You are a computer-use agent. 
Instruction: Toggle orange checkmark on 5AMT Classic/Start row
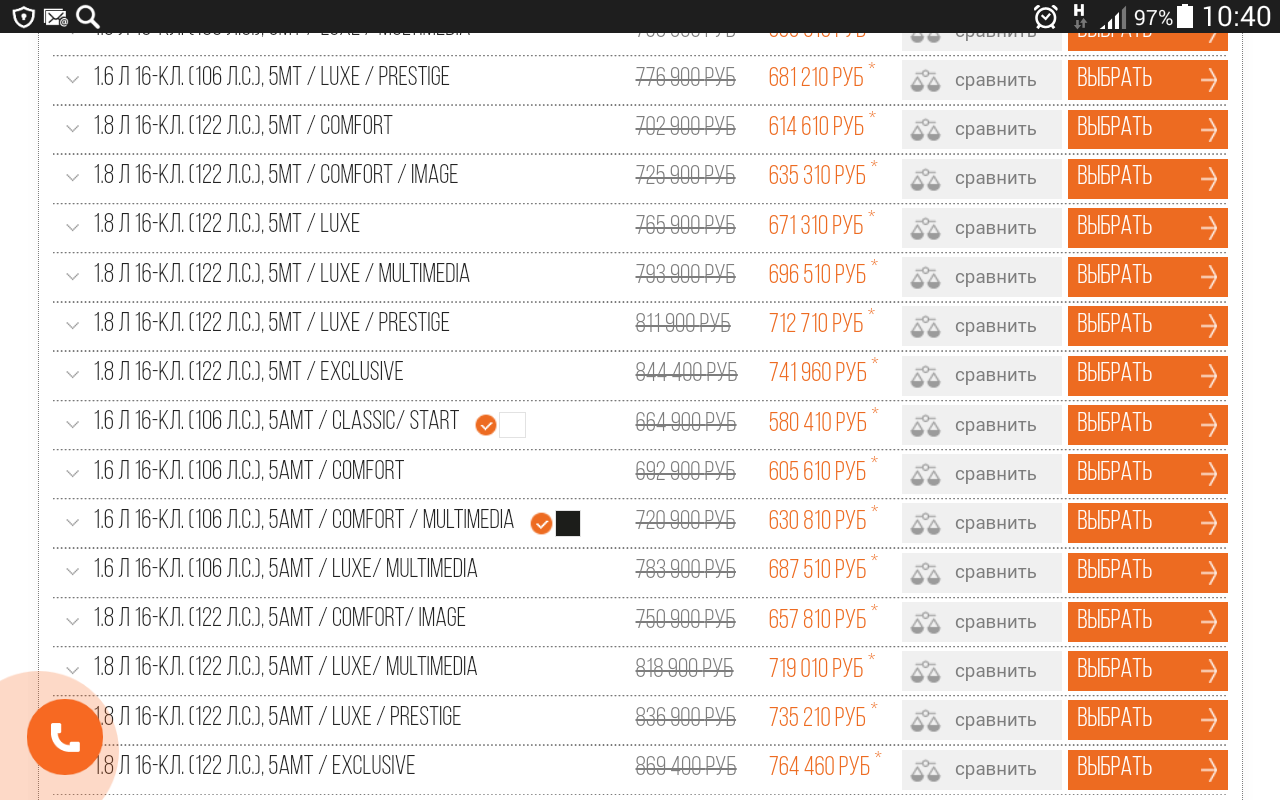coord(486,425)
